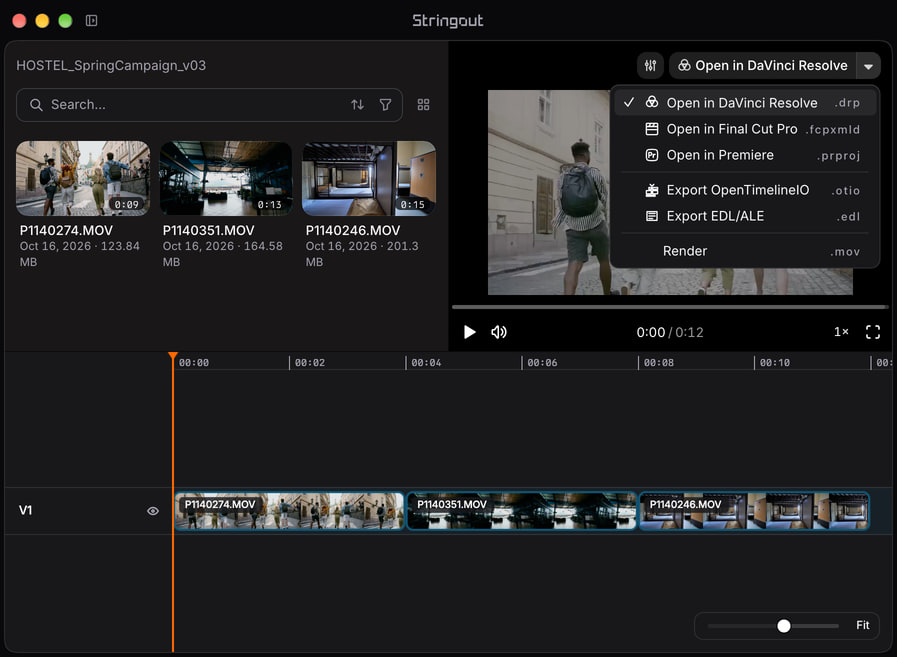
Task: Open the filter funnel icon
Action: 386,105
